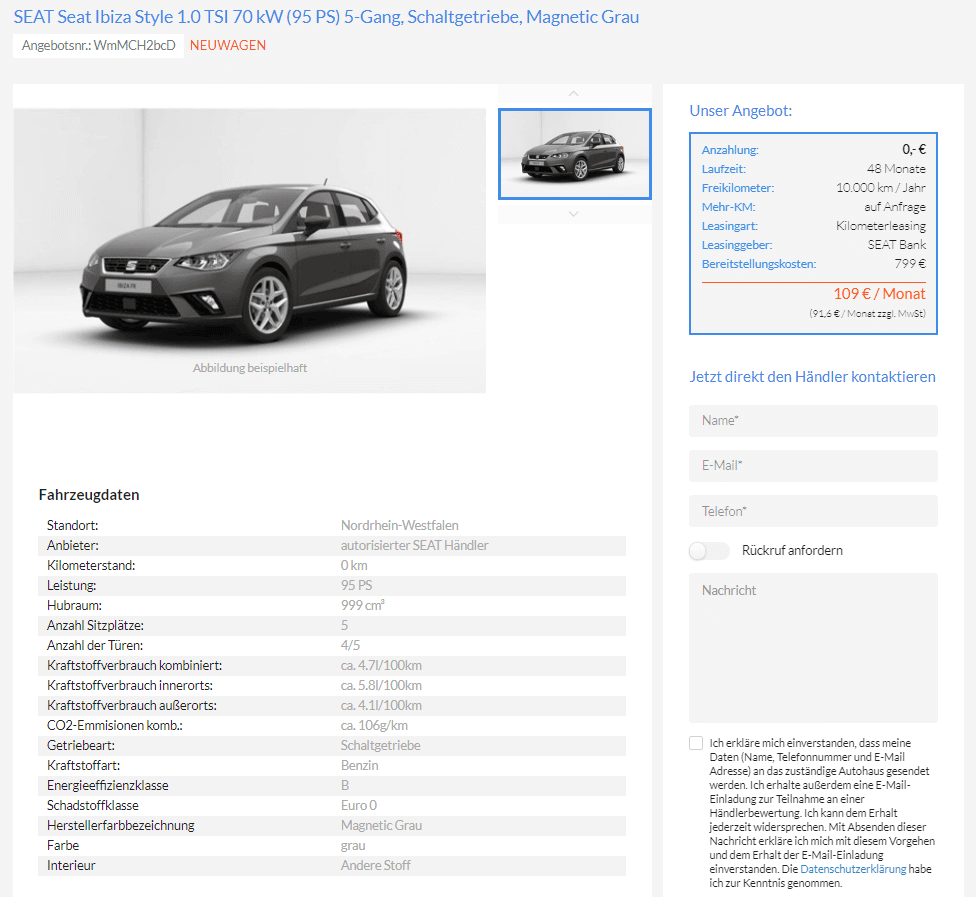
Task: Click the Fahrzeugdaten heading
Action: (89, 495)
